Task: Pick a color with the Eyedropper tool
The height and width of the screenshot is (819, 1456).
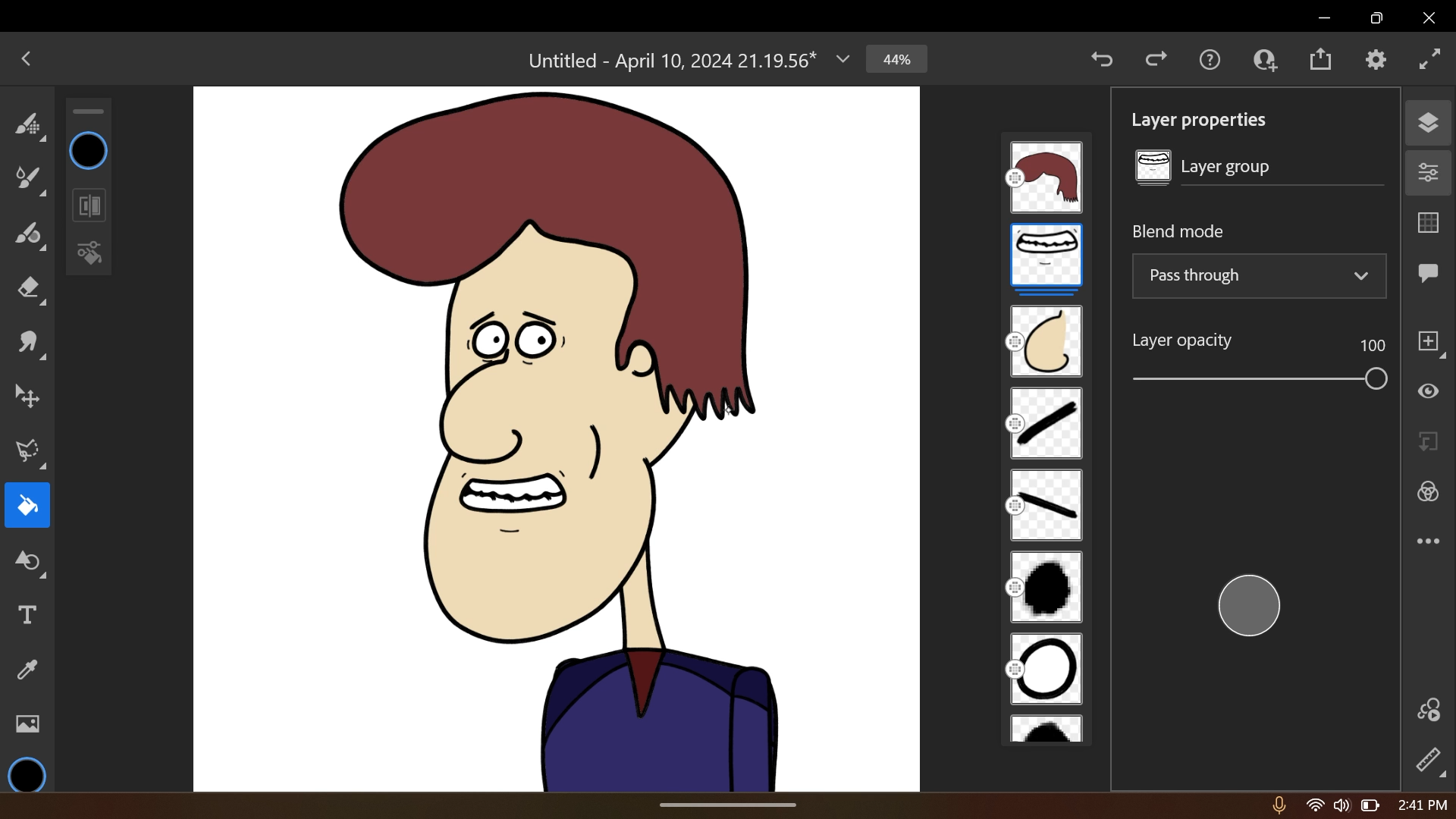Action: (x=26, y=670)
